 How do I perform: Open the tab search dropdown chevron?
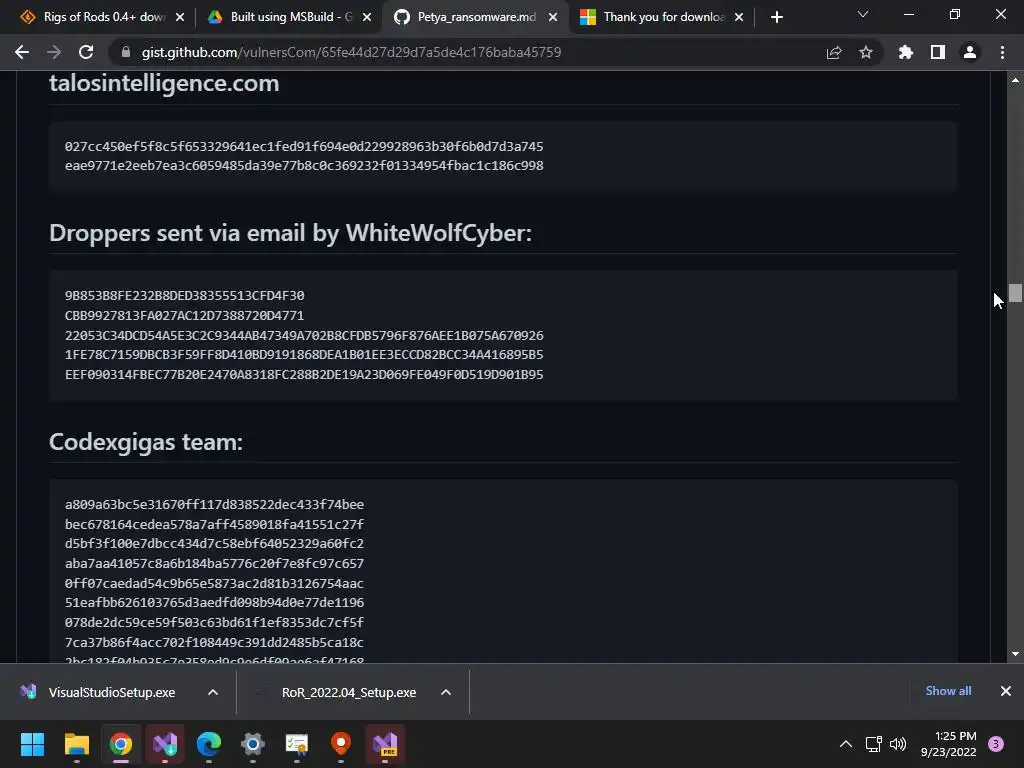(863, 14)
